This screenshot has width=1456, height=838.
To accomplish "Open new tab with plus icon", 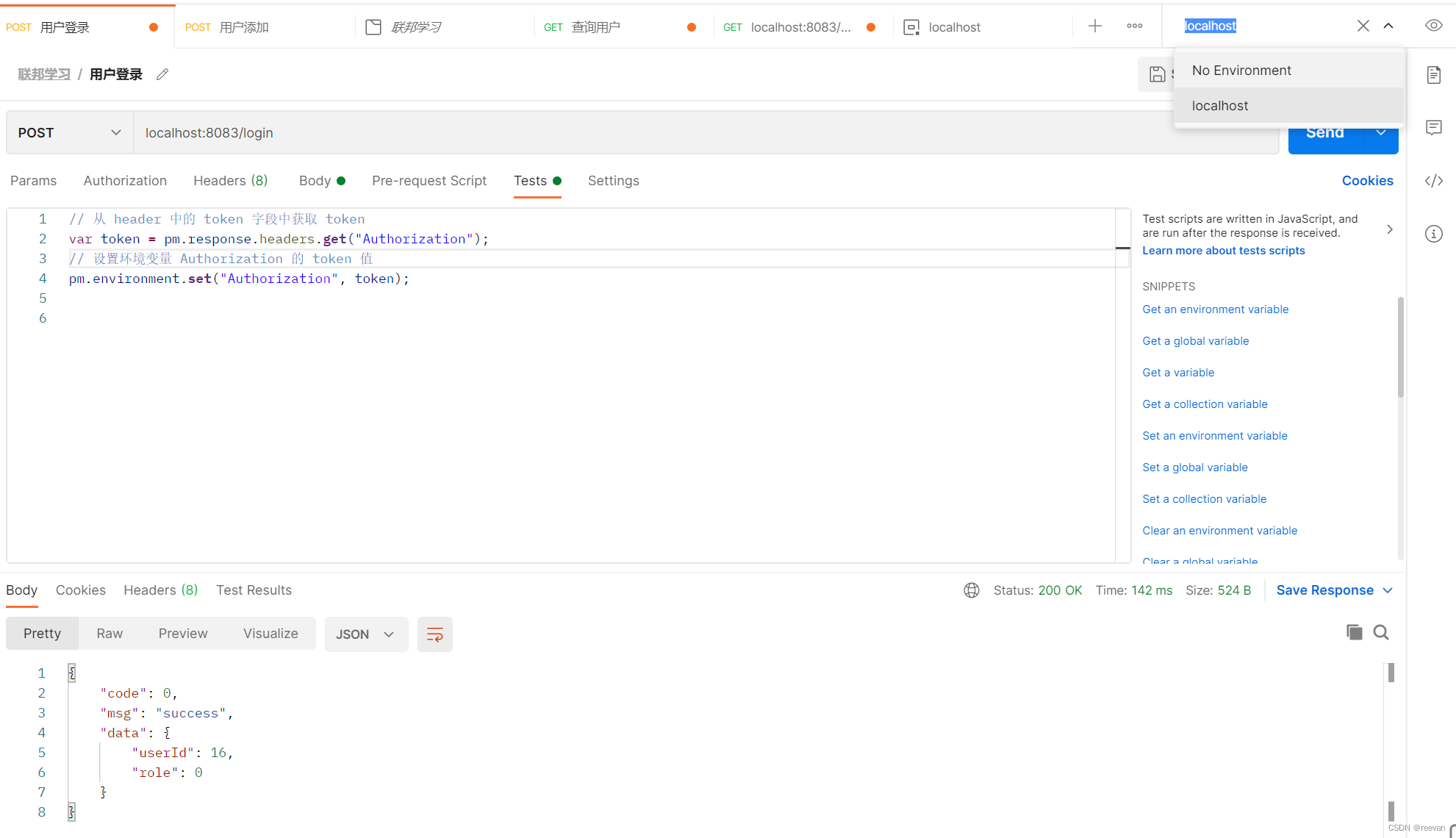I will [1094, 26].
